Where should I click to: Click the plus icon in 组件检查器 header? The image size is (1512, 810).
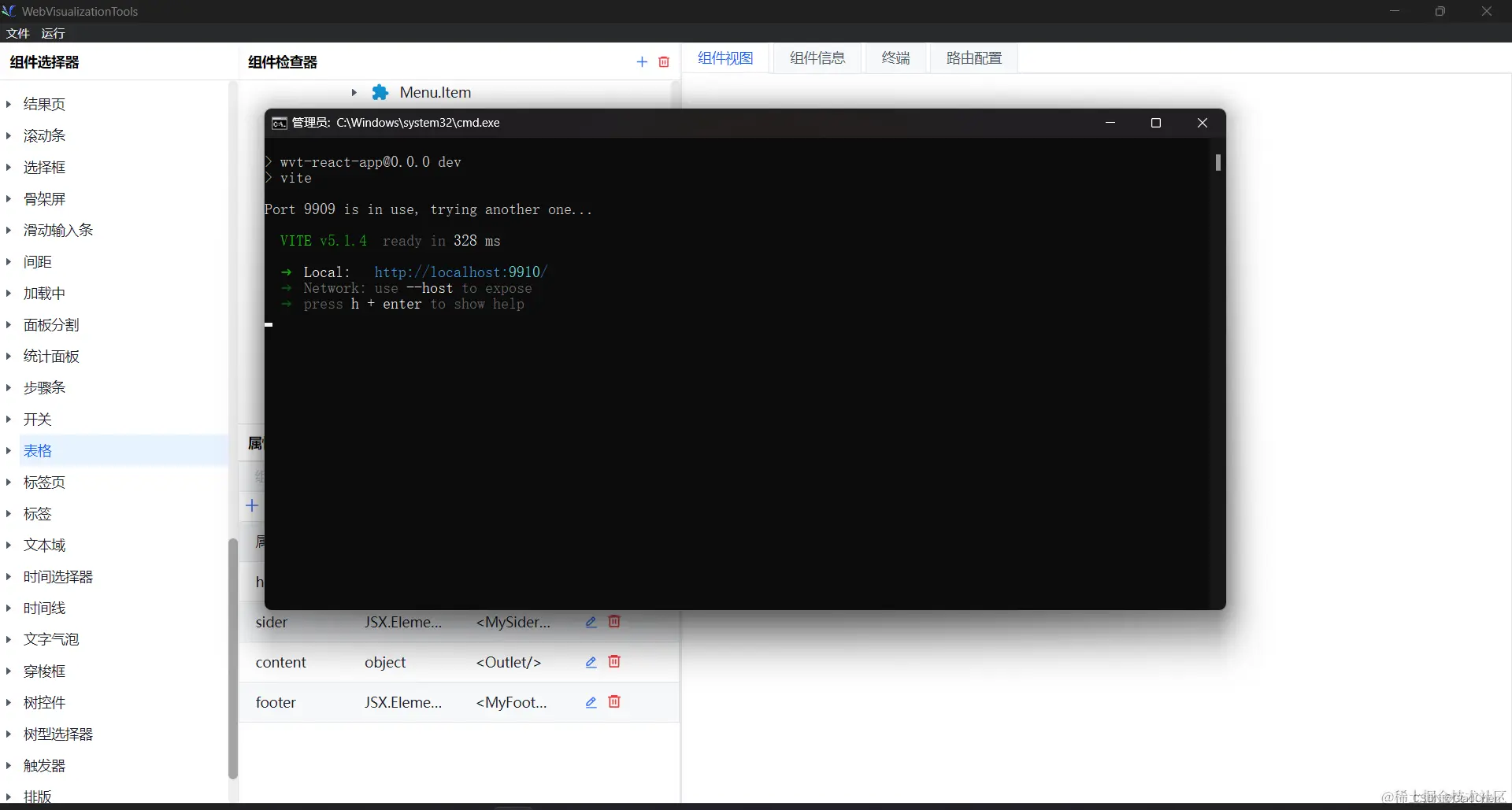[642, 62]
